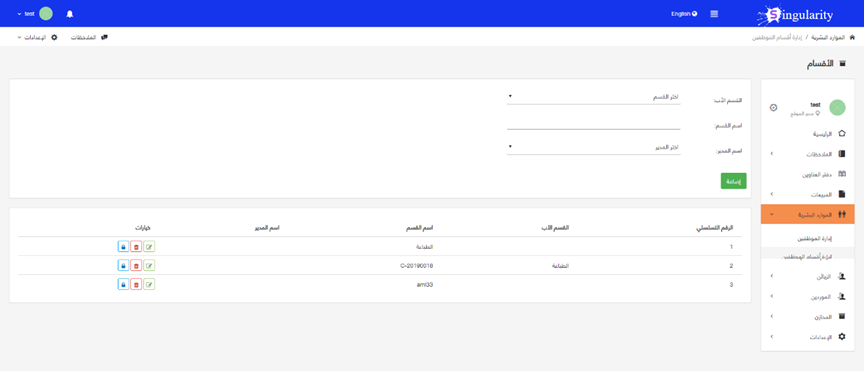
Task: Click the اسم القسم text field
Action: [593, 122]
